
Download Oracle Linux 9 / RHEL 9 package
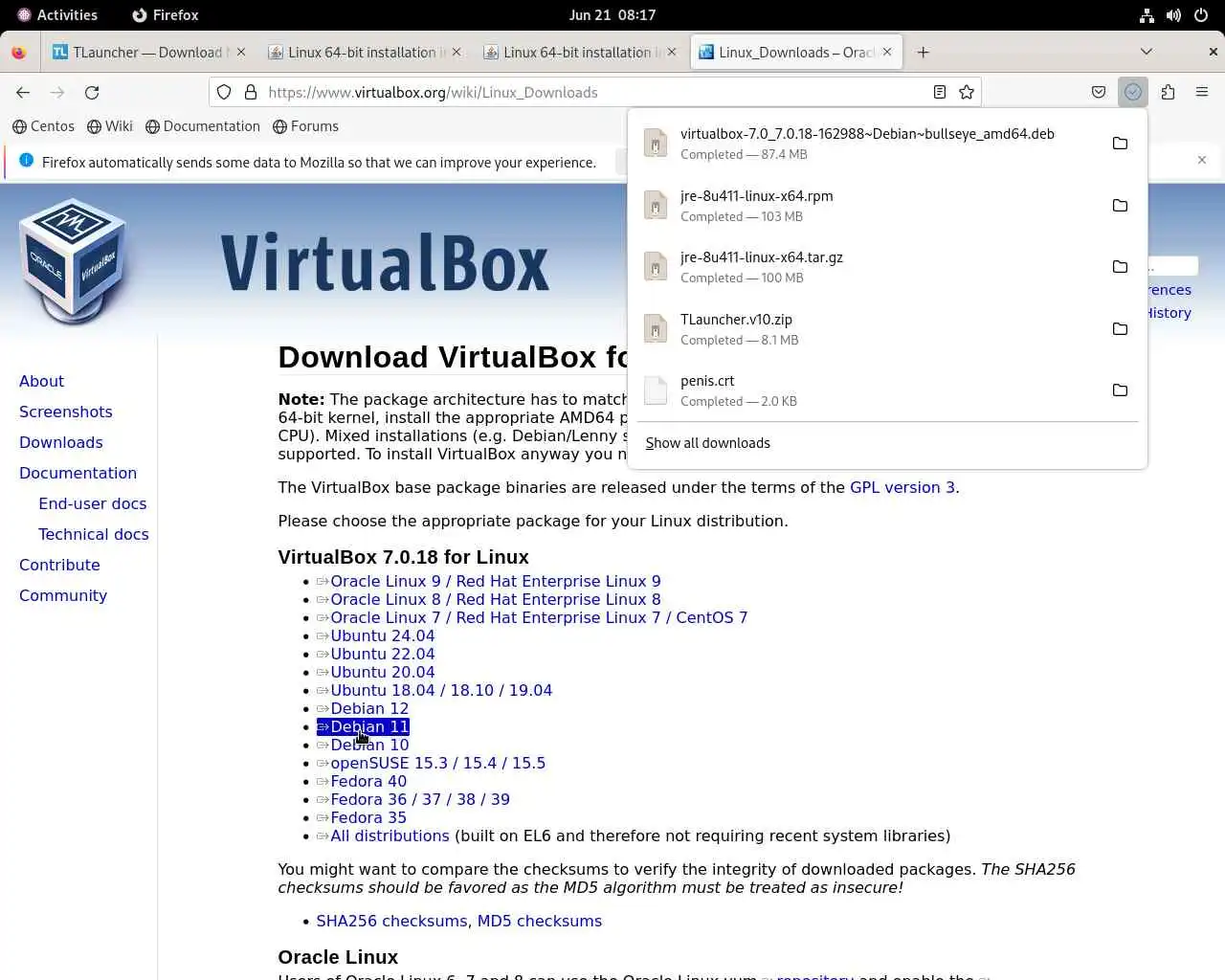[x=495, y=581]
